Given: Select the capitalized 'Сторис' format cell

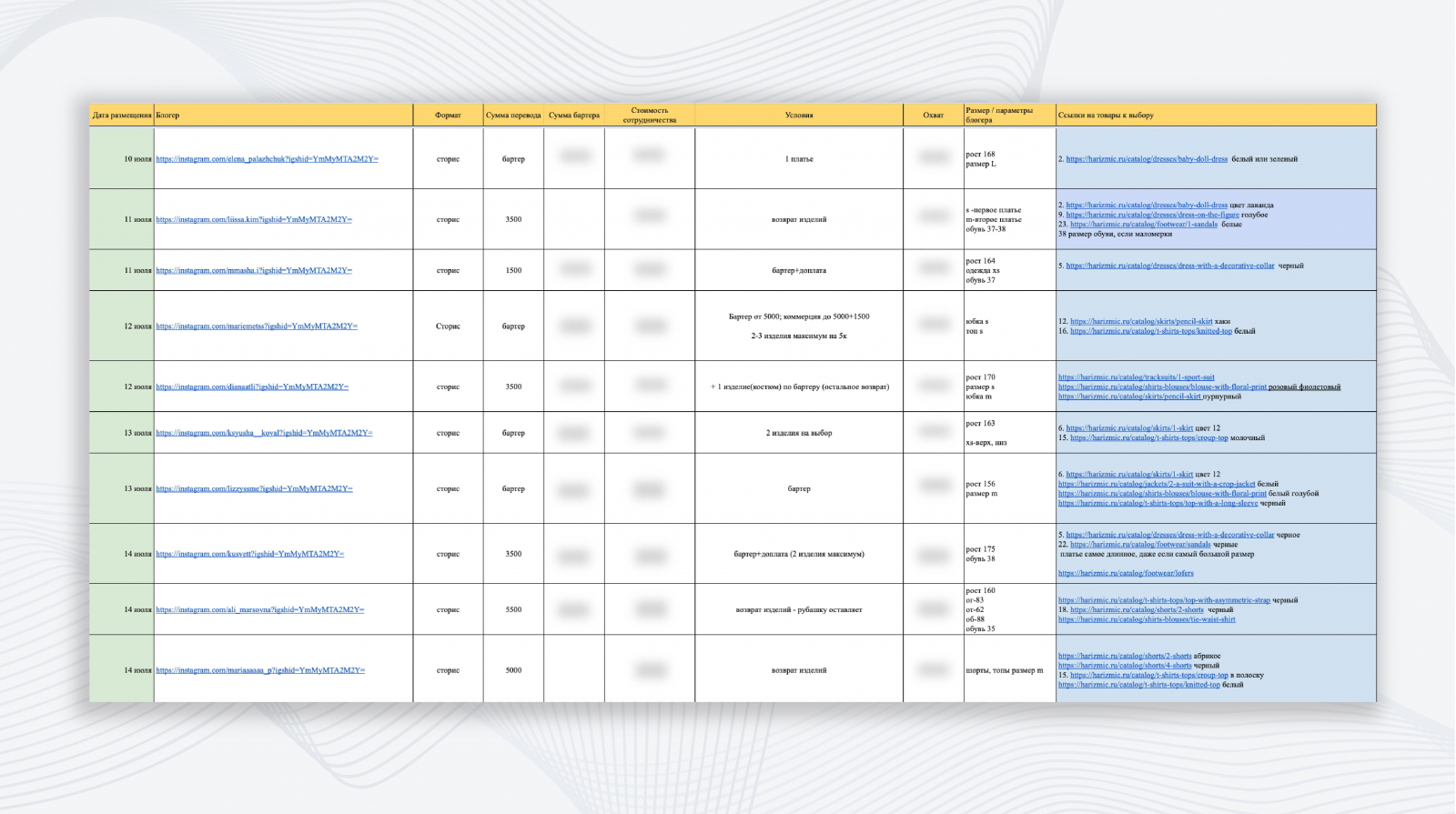Looking at the screenshot, I should (448, 326).
